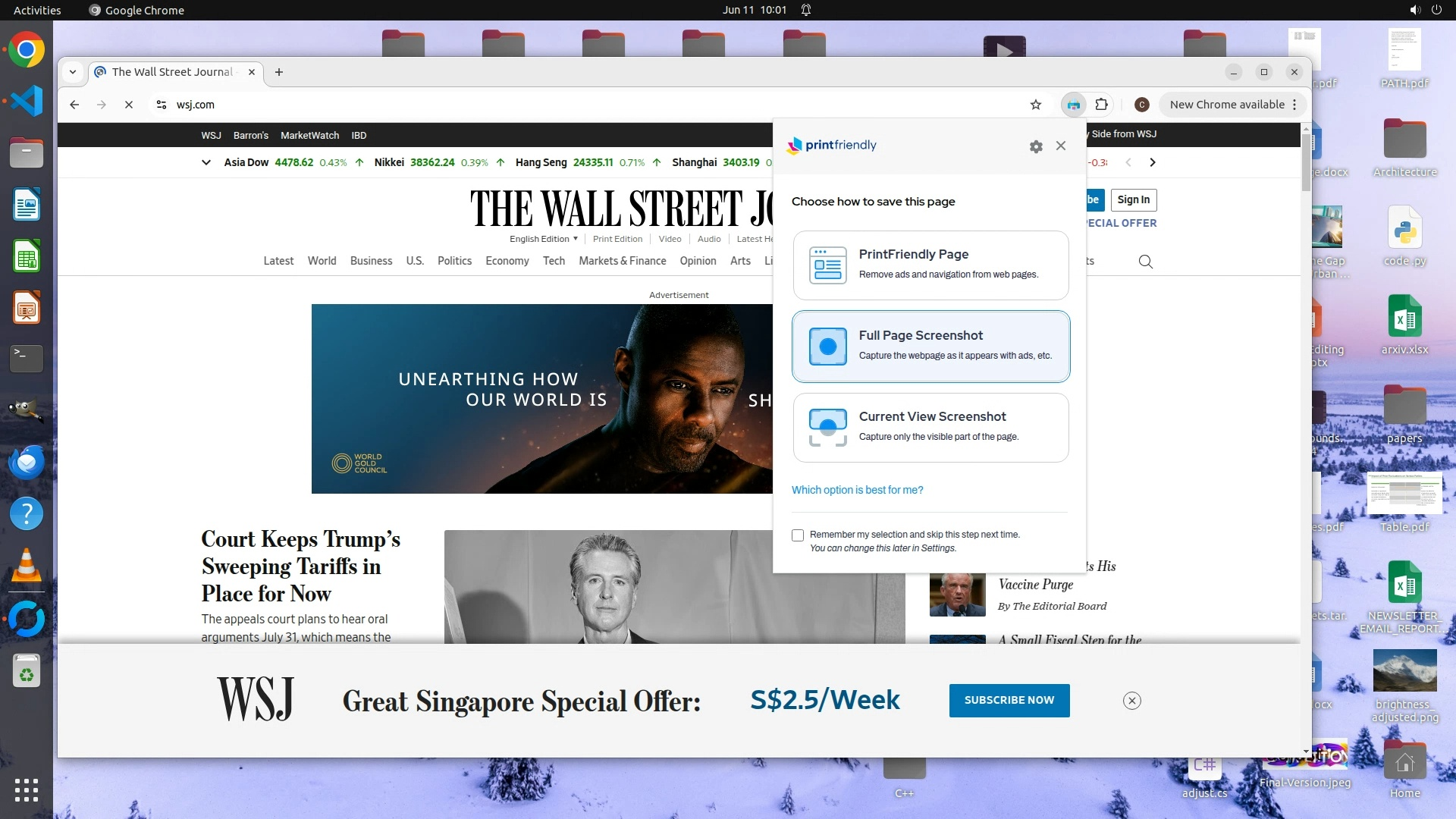The width and height of the screenshot is (1456, 819).
Task: Expand the English Edition dropdown
Action: click(544, 239)
